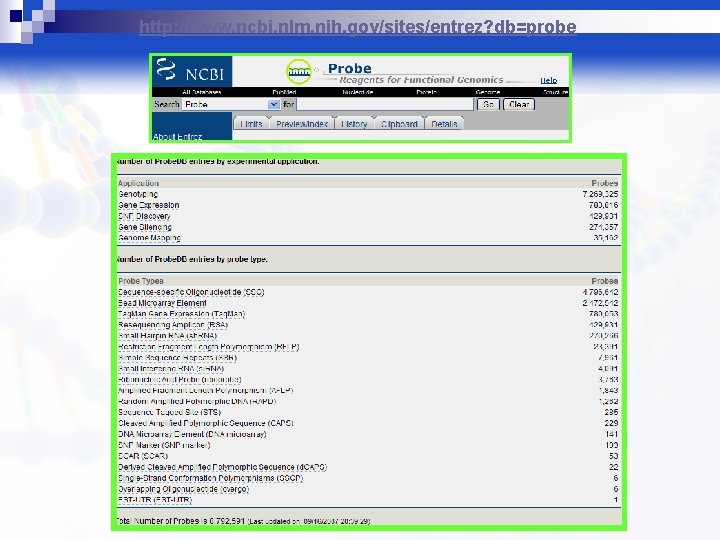Open Simple Sequence Repeats (SSR) link

coord(177,358)
